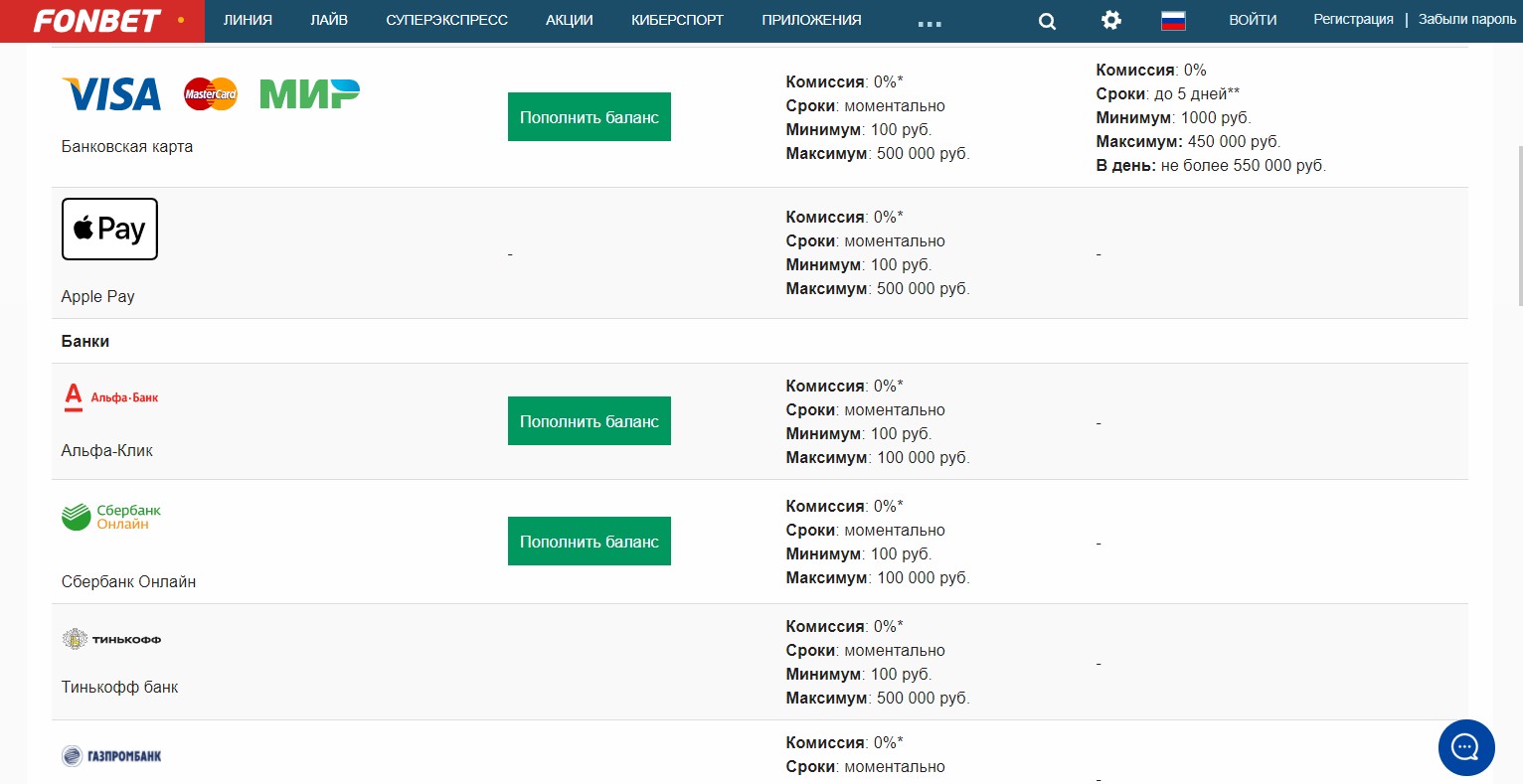Image resolution: width=1523 pixels, height=784 pixels.
Task: Click Пополнить баланс for bank card
Action: point(590,117)
